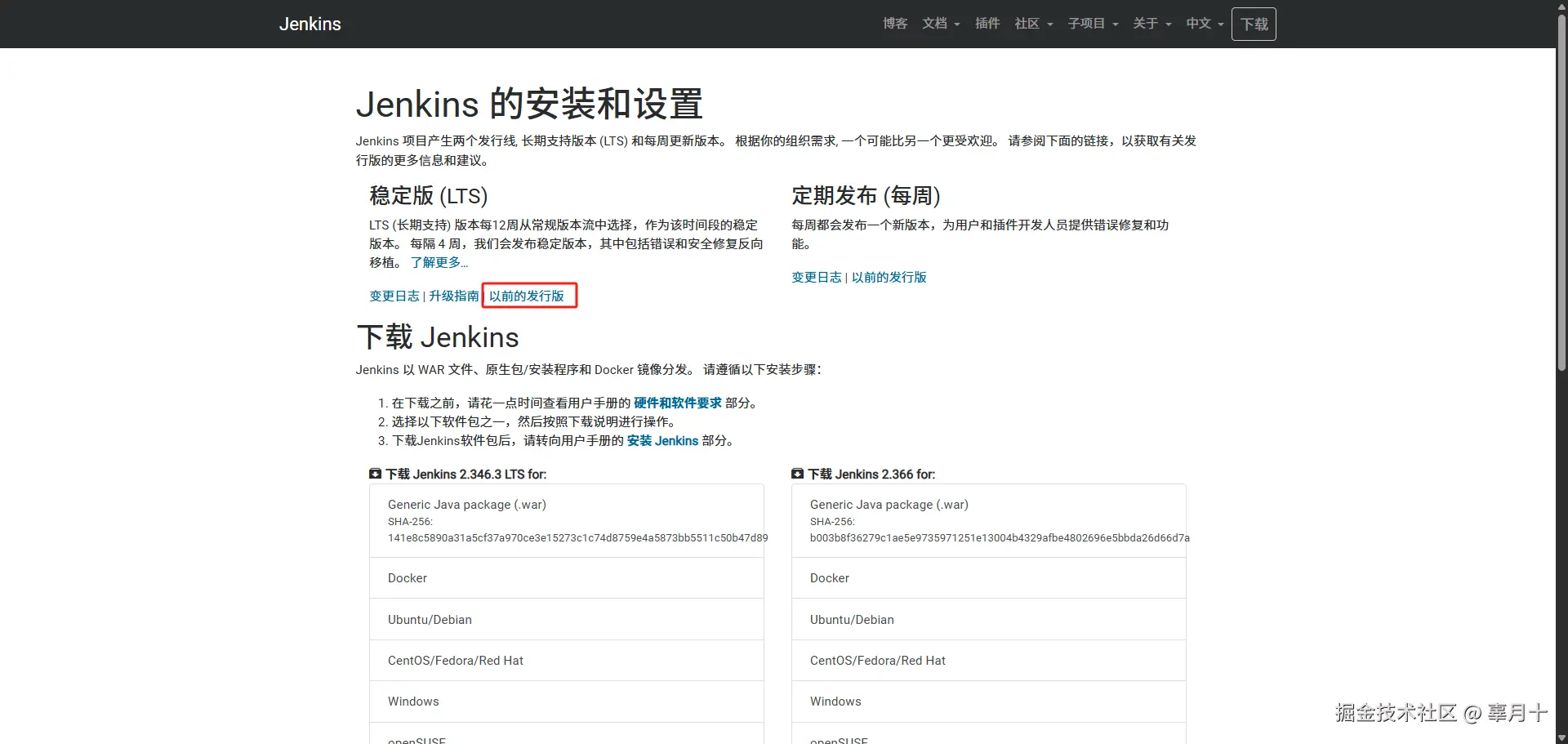Open the 升级指南 link
The width and height of the screenshot is (1568, 744).
coord(454,296)
